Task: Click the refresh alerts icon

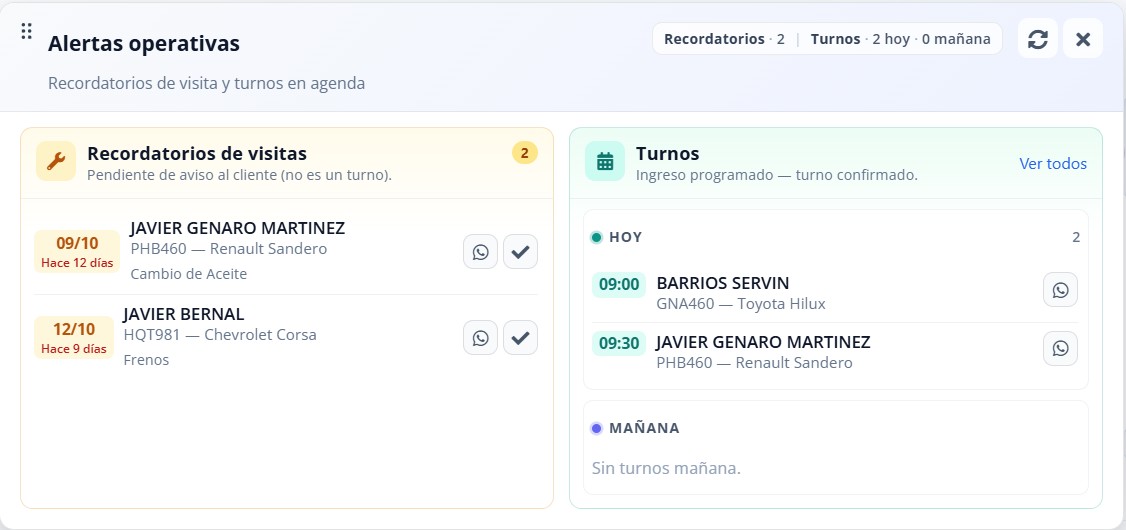Action: coord(1037,39)
